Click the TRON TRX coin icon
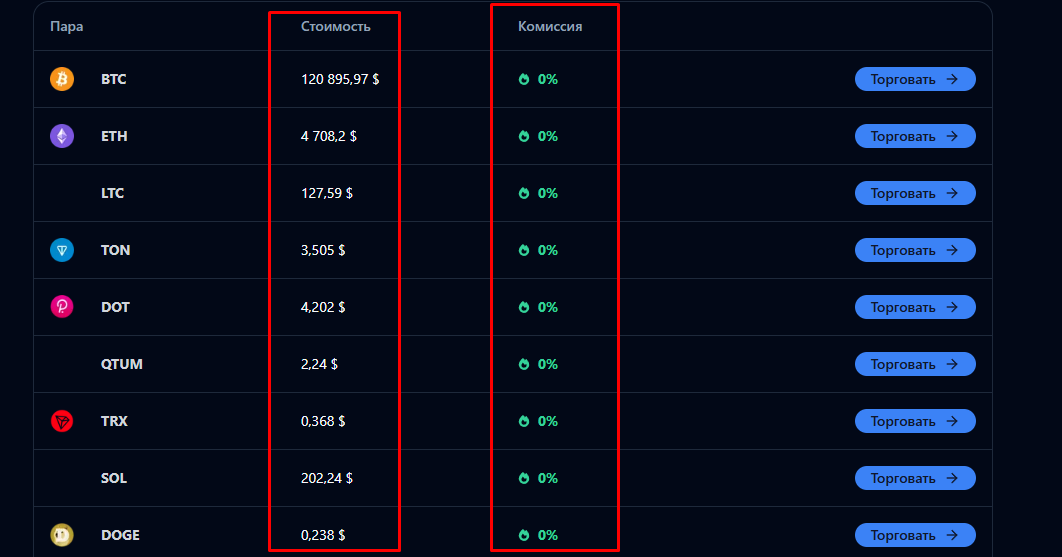 click(x=62, y=421)
